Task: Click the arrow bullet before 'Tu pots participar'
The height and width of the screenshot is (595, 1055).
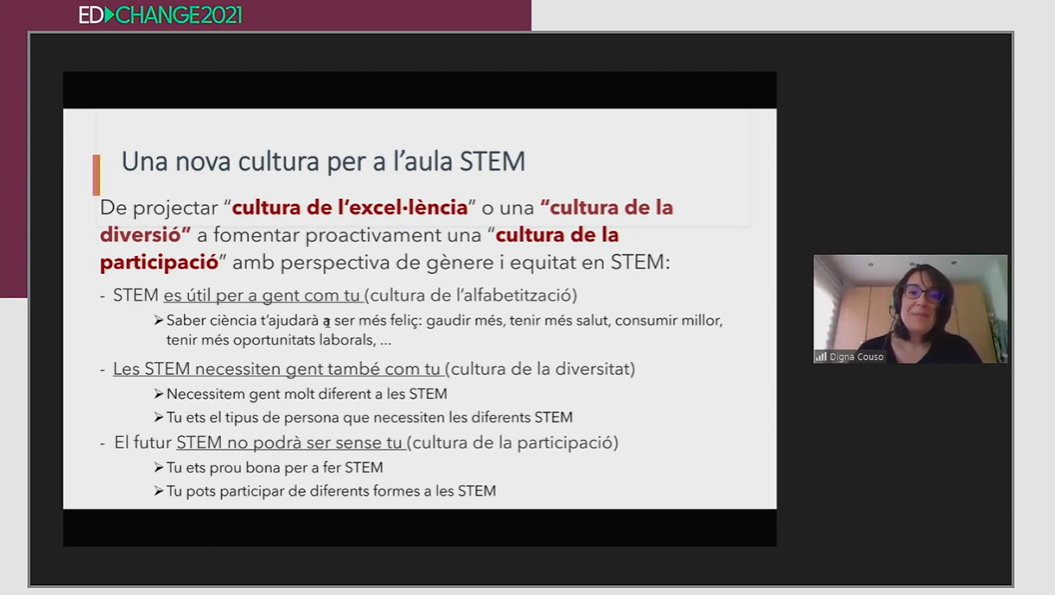Action: [x=158, y=491]
